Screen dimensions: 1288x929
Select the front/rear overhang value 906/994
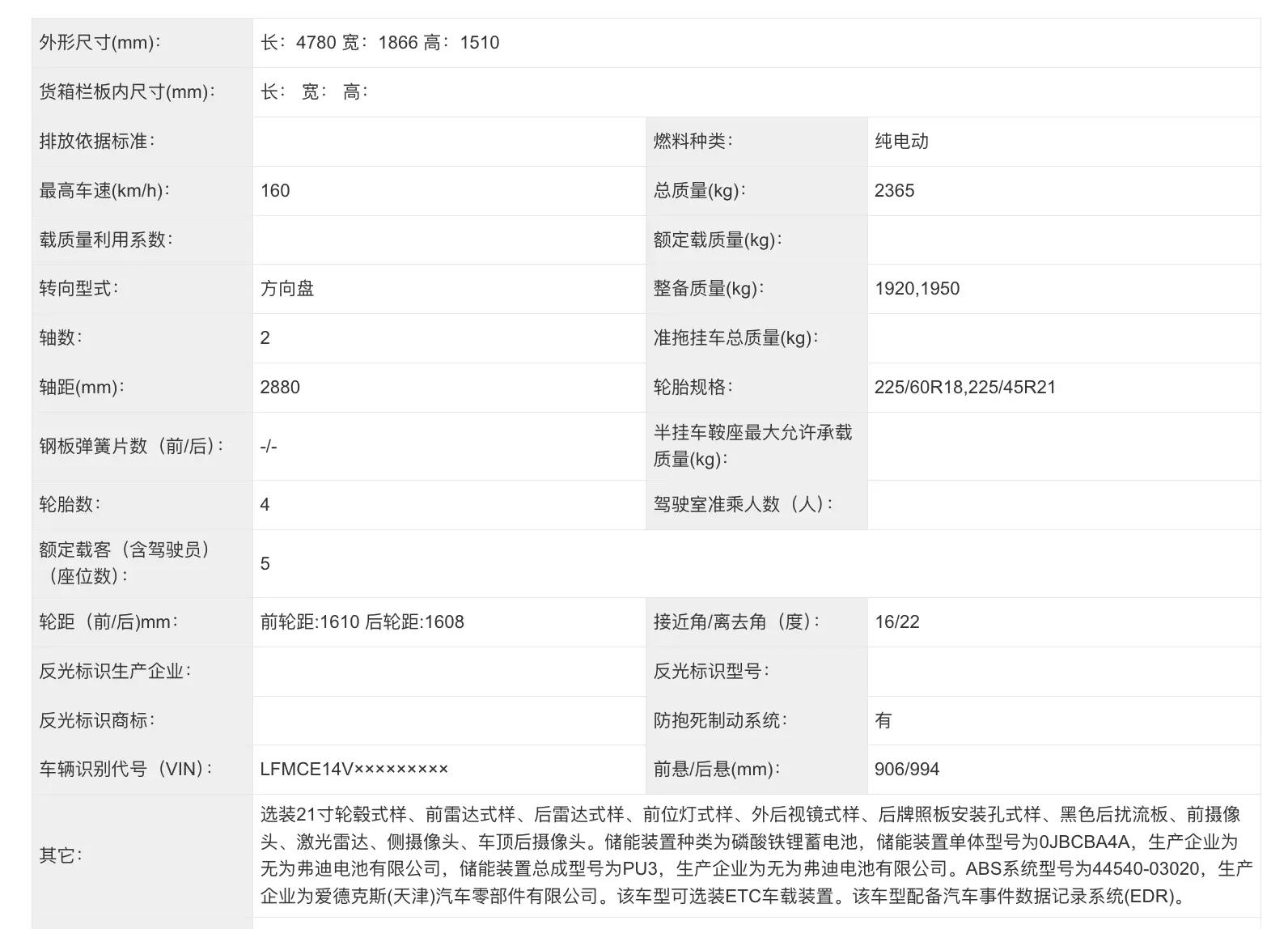tap(906, 770)
